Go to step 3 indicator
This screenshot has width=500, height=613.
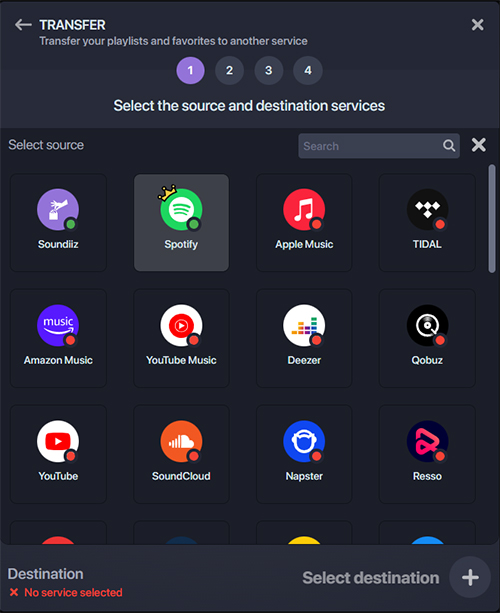tap(269, 70)
